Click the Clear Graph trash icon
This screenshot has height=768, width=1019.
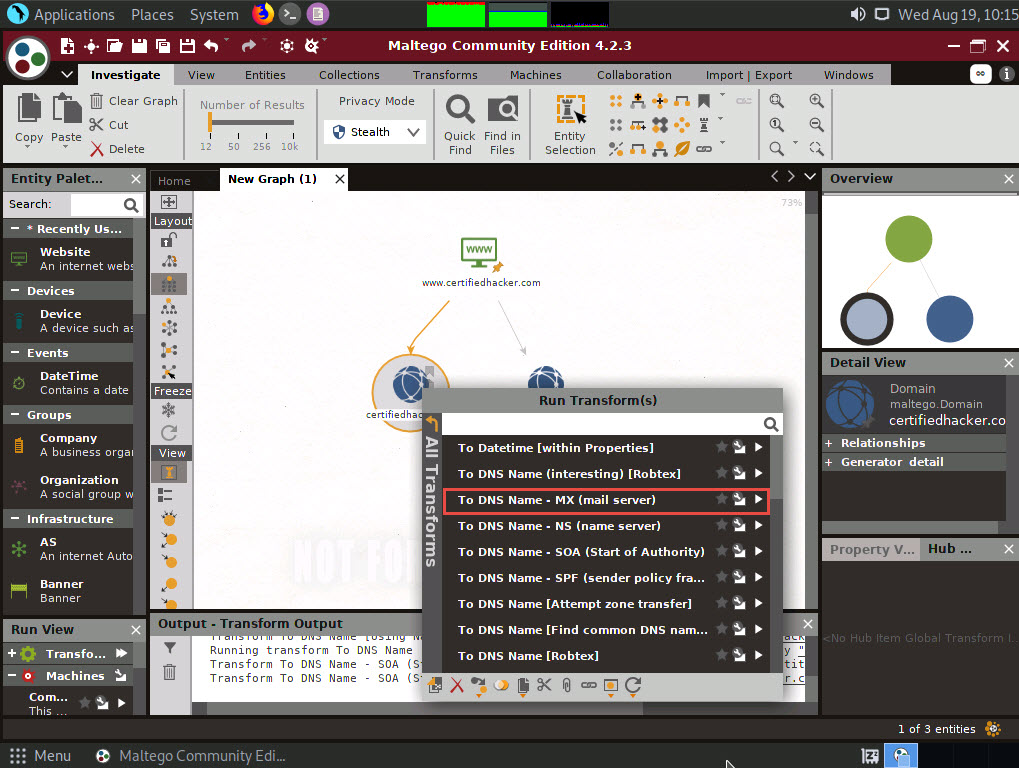96,101
